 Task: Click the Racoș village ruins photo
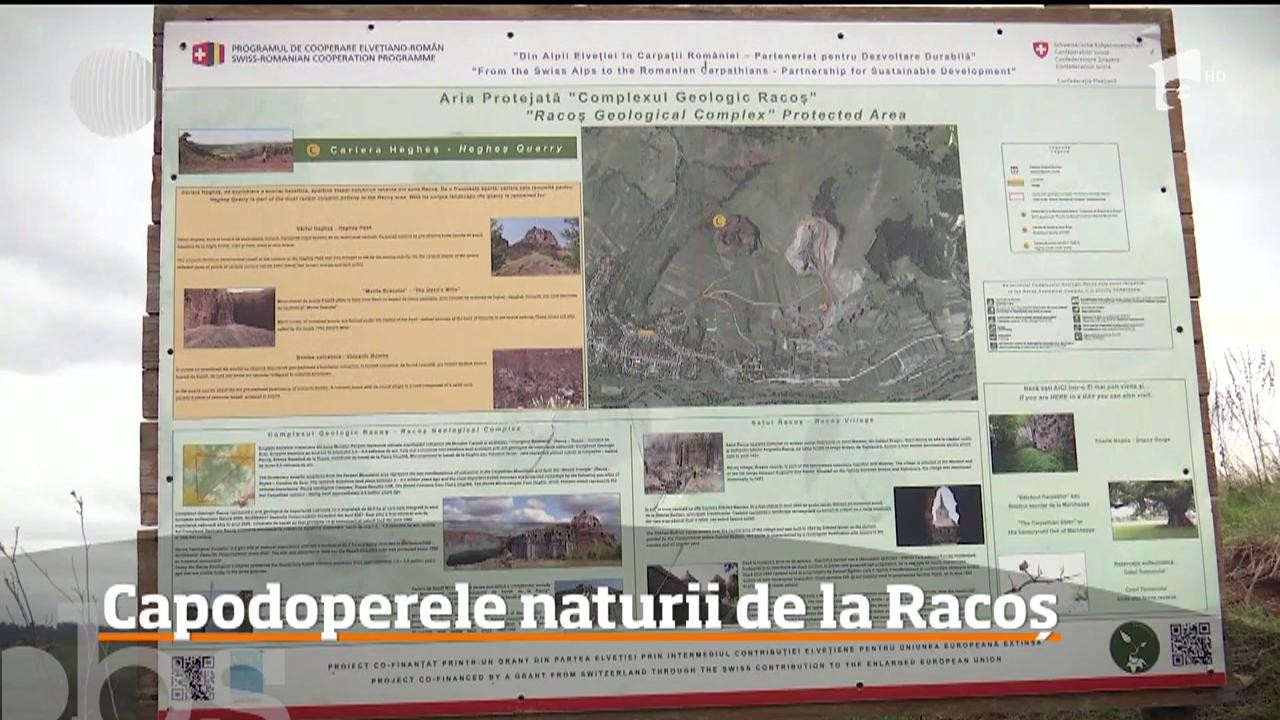pos(683,463)
